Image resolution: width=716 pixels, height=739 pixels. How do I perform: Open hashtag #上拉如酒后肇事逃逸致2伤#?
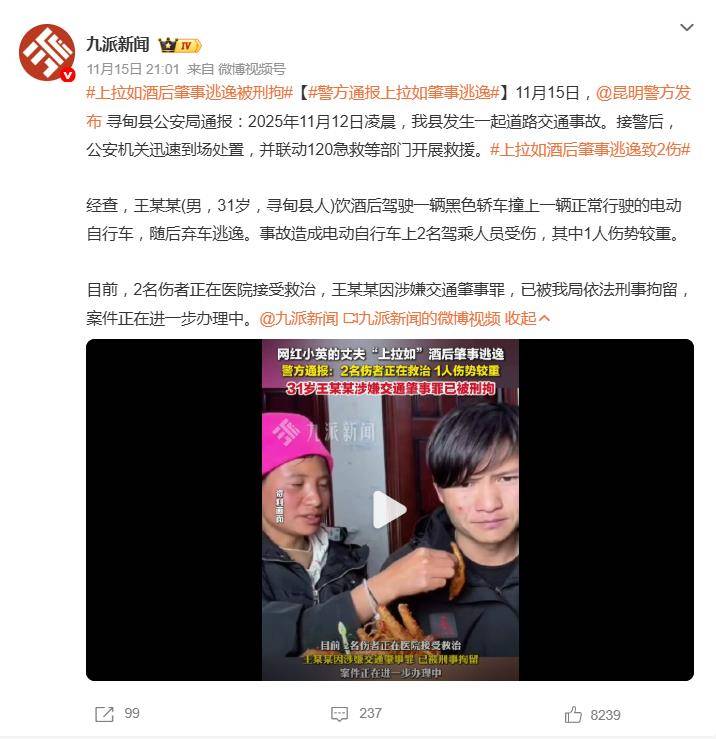pos(590,150)
